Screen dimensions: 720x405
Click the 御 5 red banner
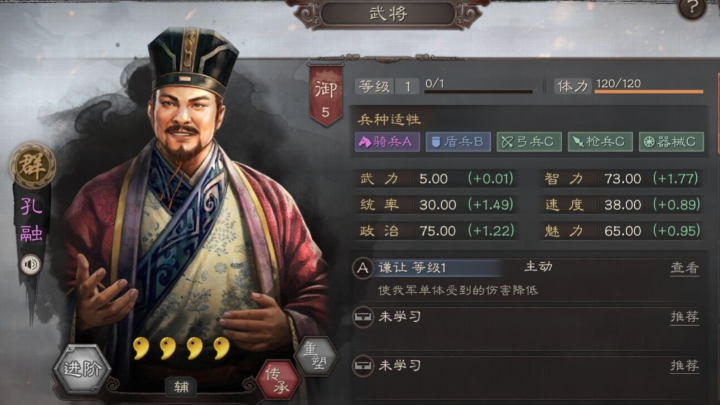326,95
